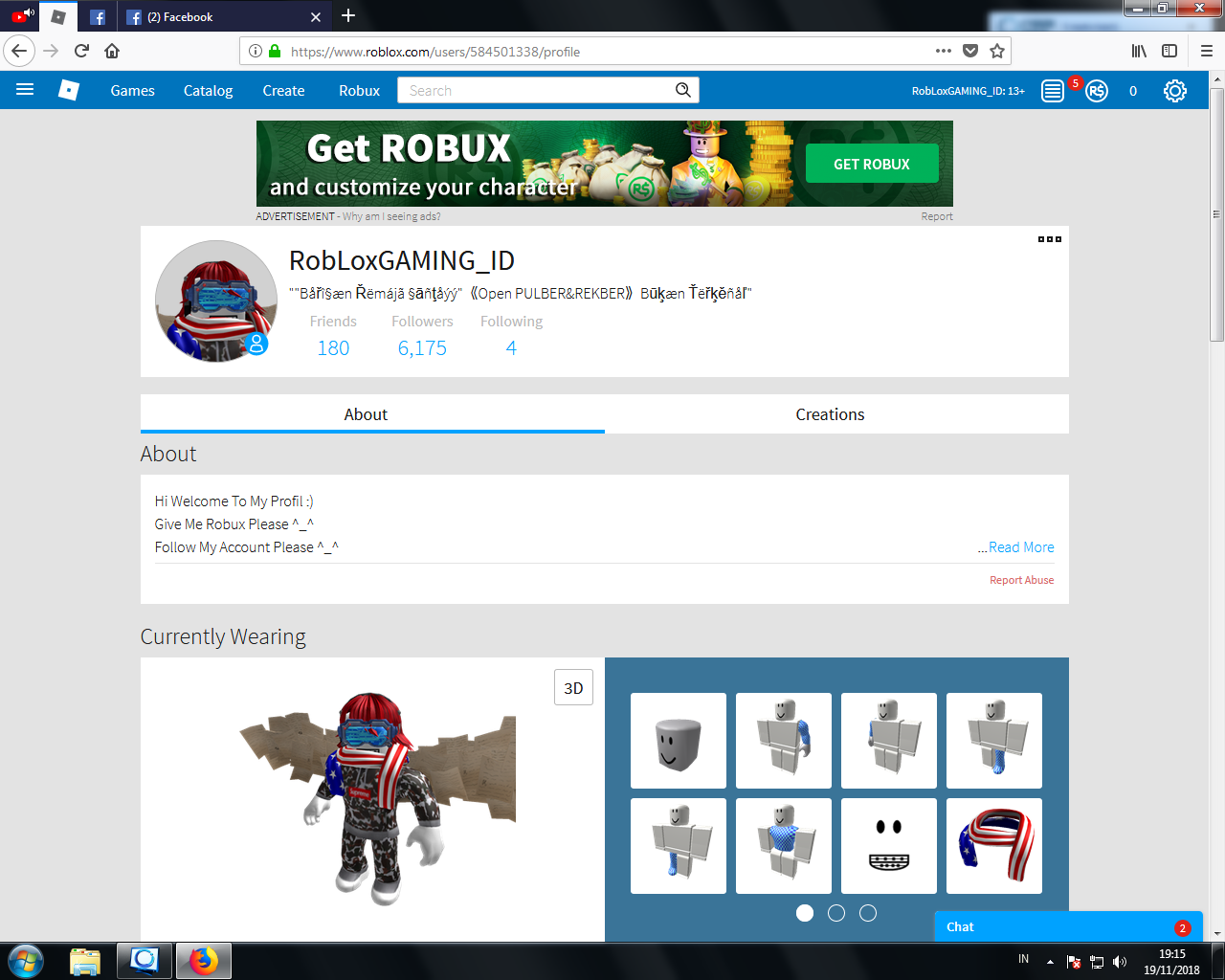Select the About tab
Viewport: 1225px width, 980px height.
point(372,414)
